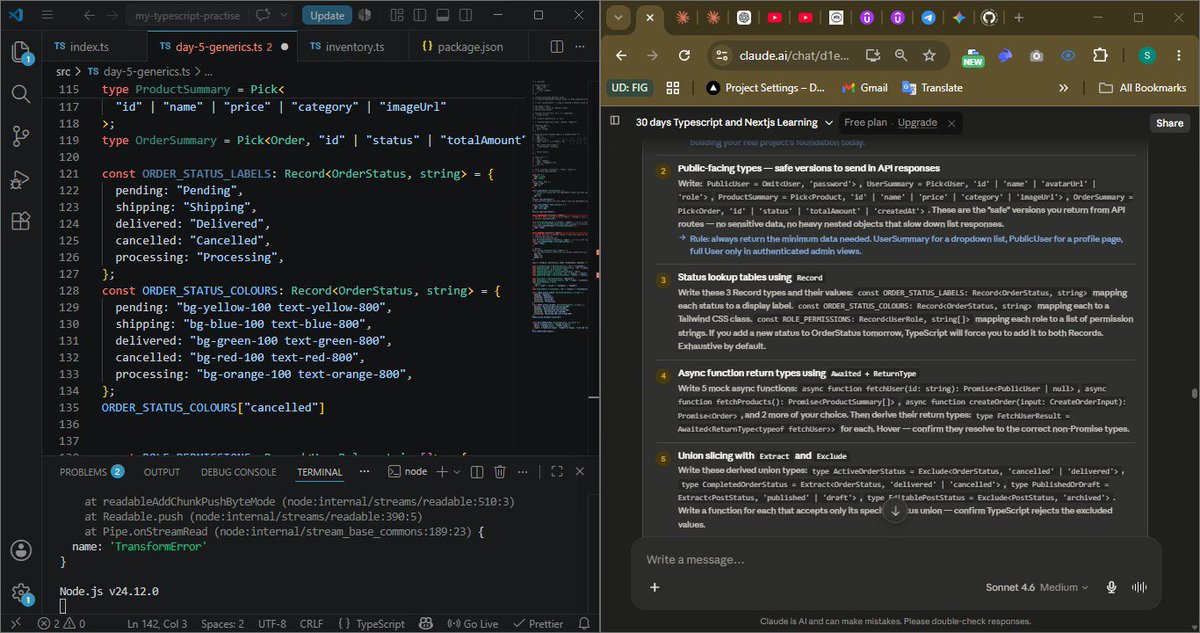The height and width of the screenshot is (633, 1200).
Task: Start Go Live server
Action: 472,624
